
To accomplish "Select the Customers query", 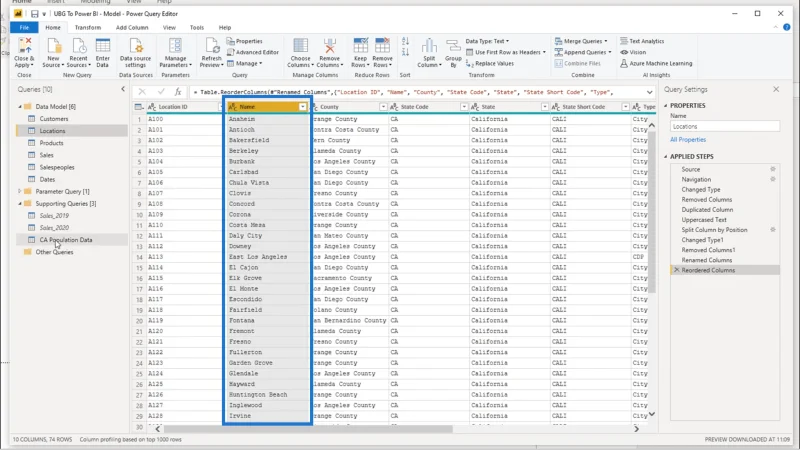I will tap(54, 119).
